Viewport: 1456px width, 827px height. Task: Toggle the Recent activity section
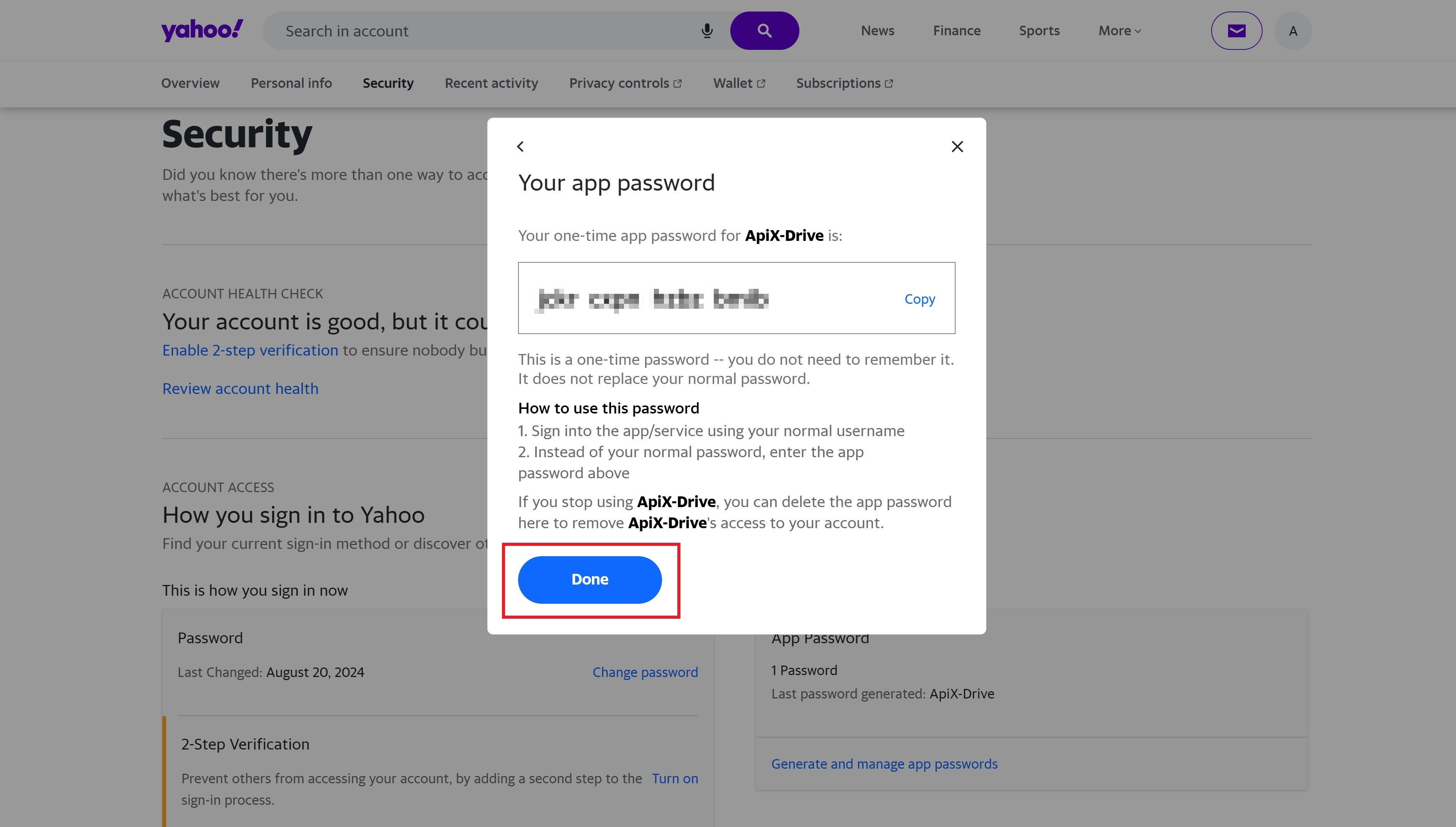click(491, 83)
